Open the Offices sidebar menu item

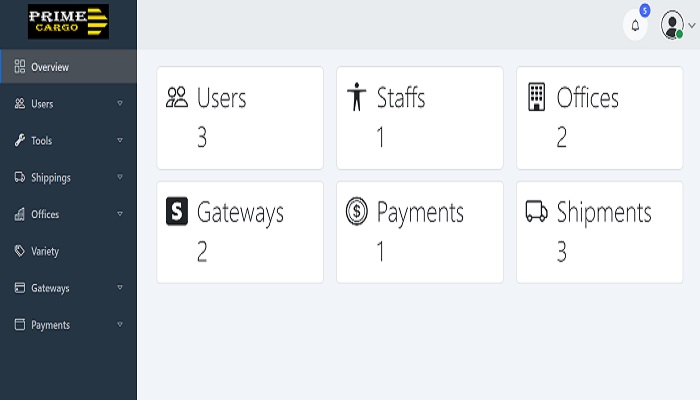(45, 214)
